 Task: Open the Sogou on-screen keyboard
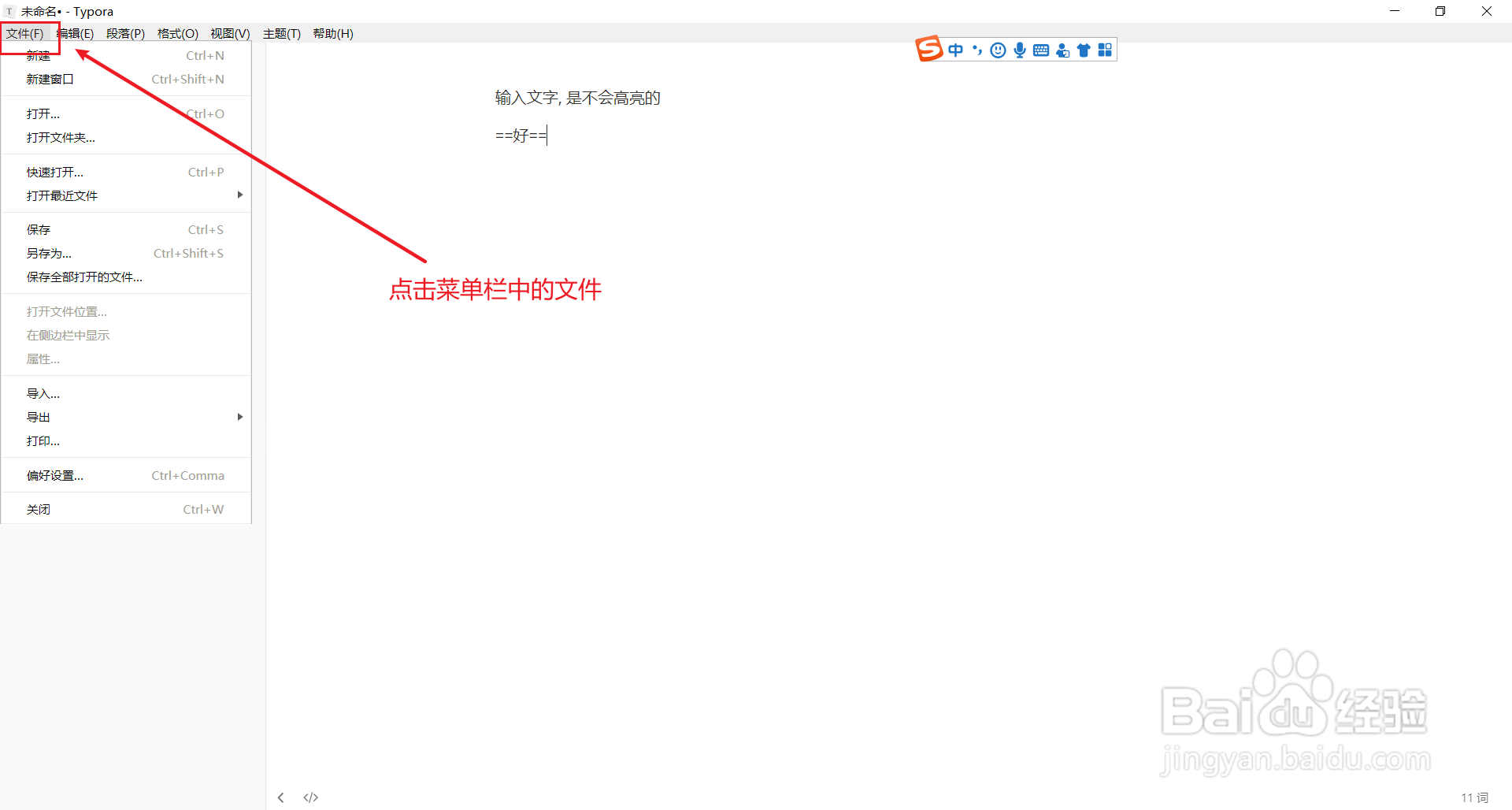click(x=1040, y=50)
